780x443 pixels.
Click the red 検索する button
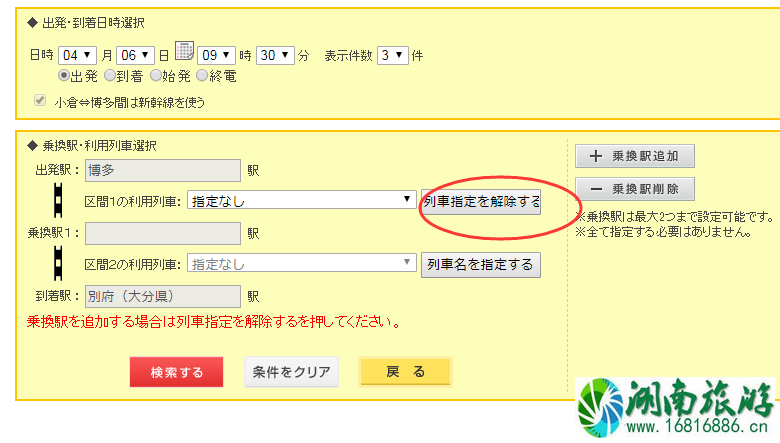pyautogui.click(x=176, y=372)
